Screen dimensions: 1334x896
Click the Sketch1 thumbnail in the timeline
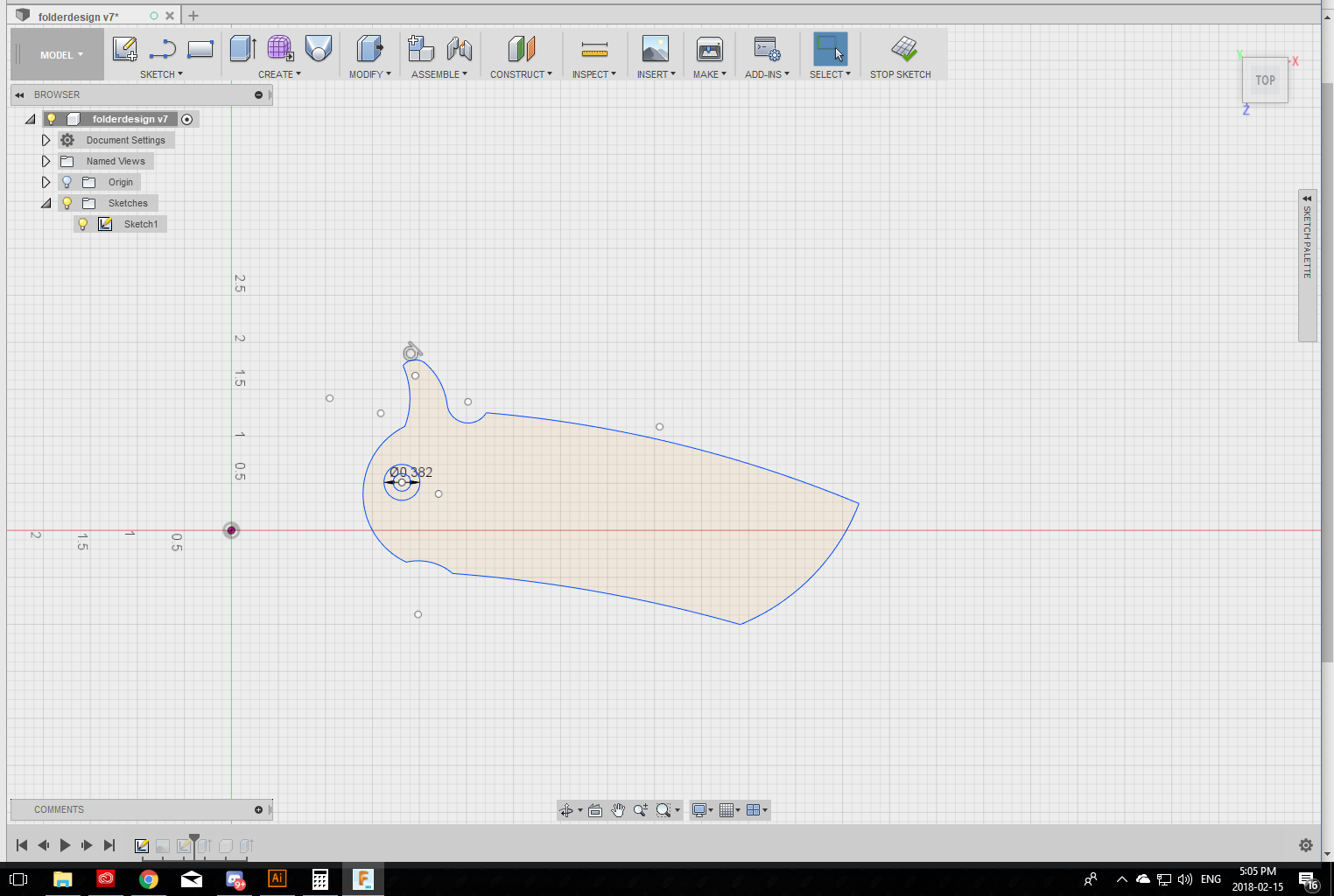pyautogui.click(x=142, y=846)
